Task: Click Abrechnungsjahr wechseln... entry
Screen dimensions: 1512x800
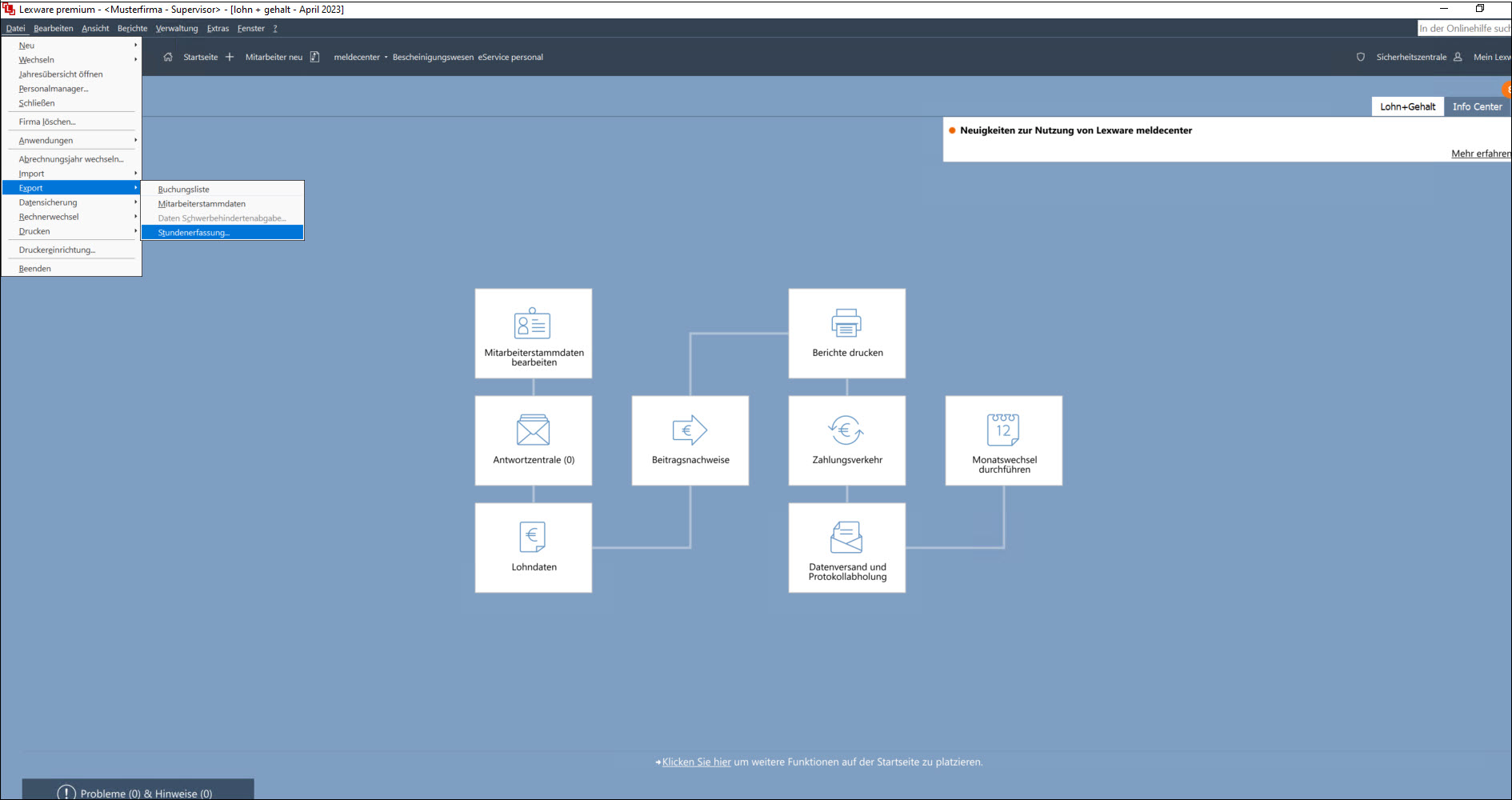Action: pyautogui.click(x=72, y=159)
